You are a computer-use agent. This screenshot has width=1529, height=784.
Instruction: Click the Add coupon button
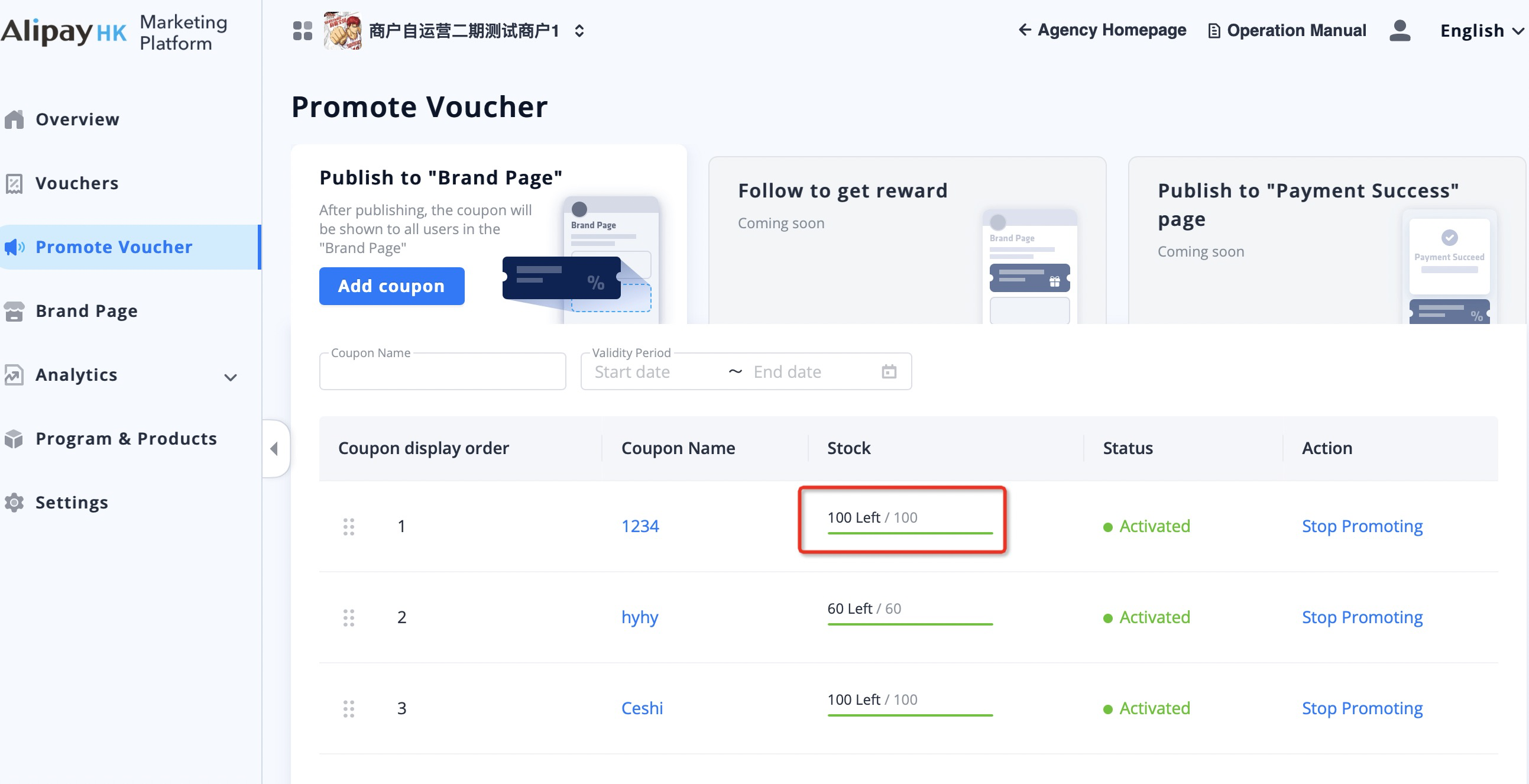391,286
